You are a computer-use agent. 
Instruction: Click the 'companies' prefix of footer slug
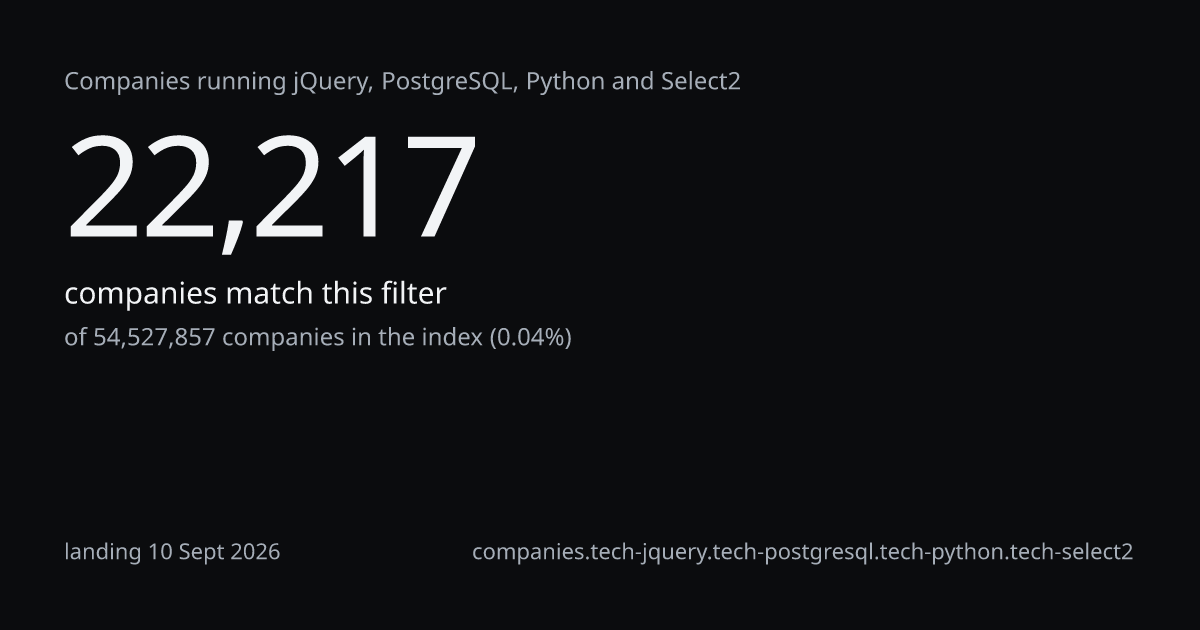(527, 552)
